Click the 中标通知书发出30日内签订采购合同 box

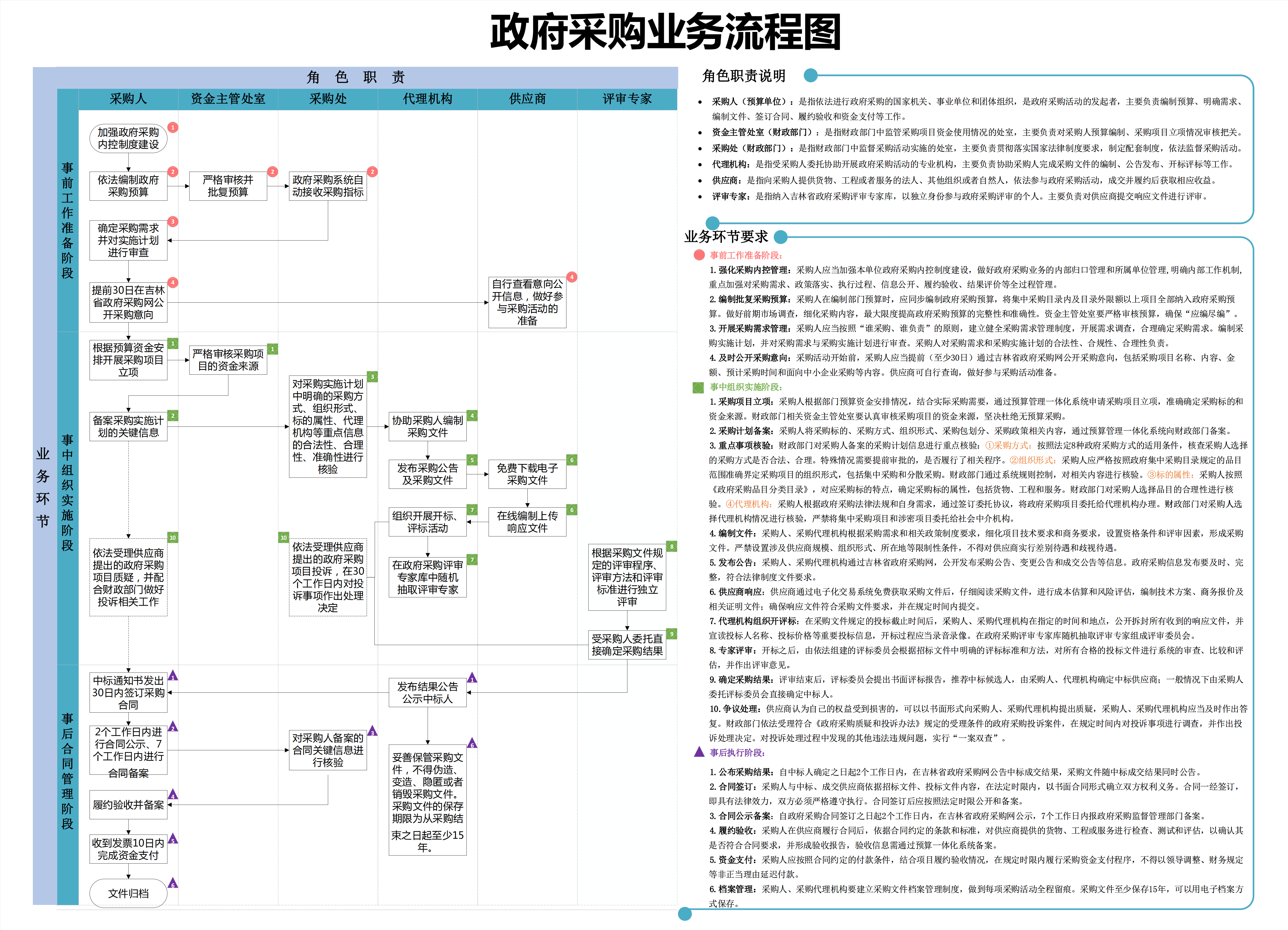pos(128,692)
